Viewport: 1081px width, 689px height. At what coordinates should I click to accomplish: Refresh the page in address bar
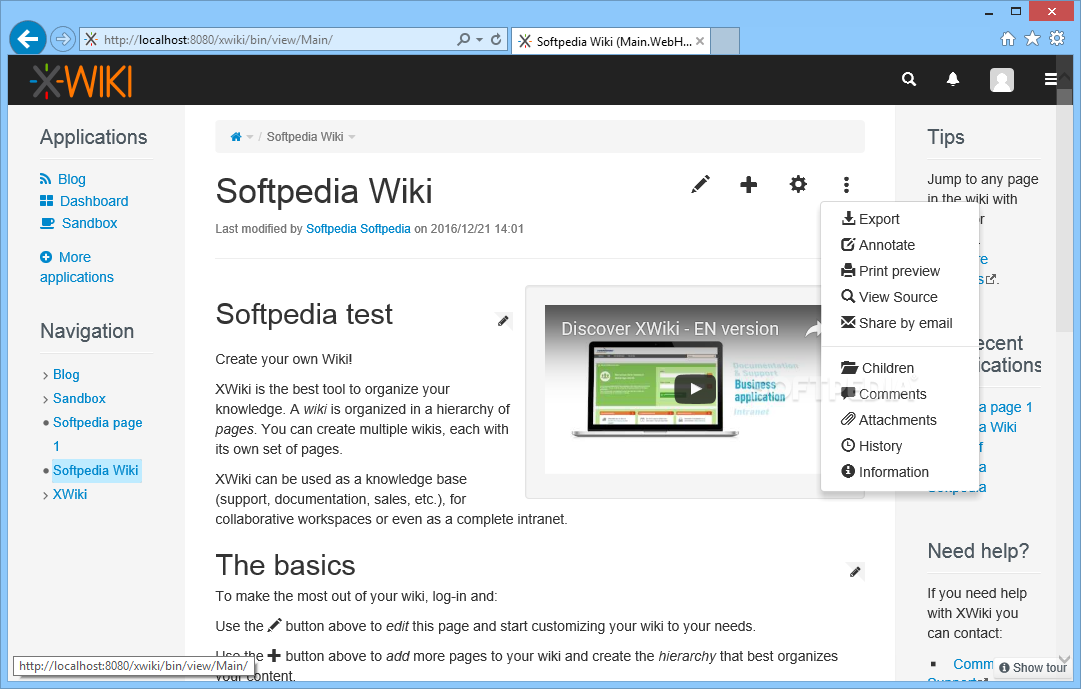point(496,39)
